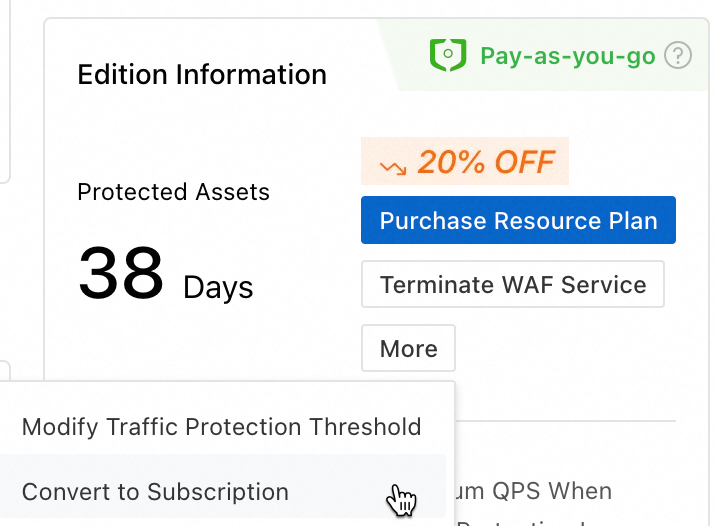Click the Edition Information heading

202,75
